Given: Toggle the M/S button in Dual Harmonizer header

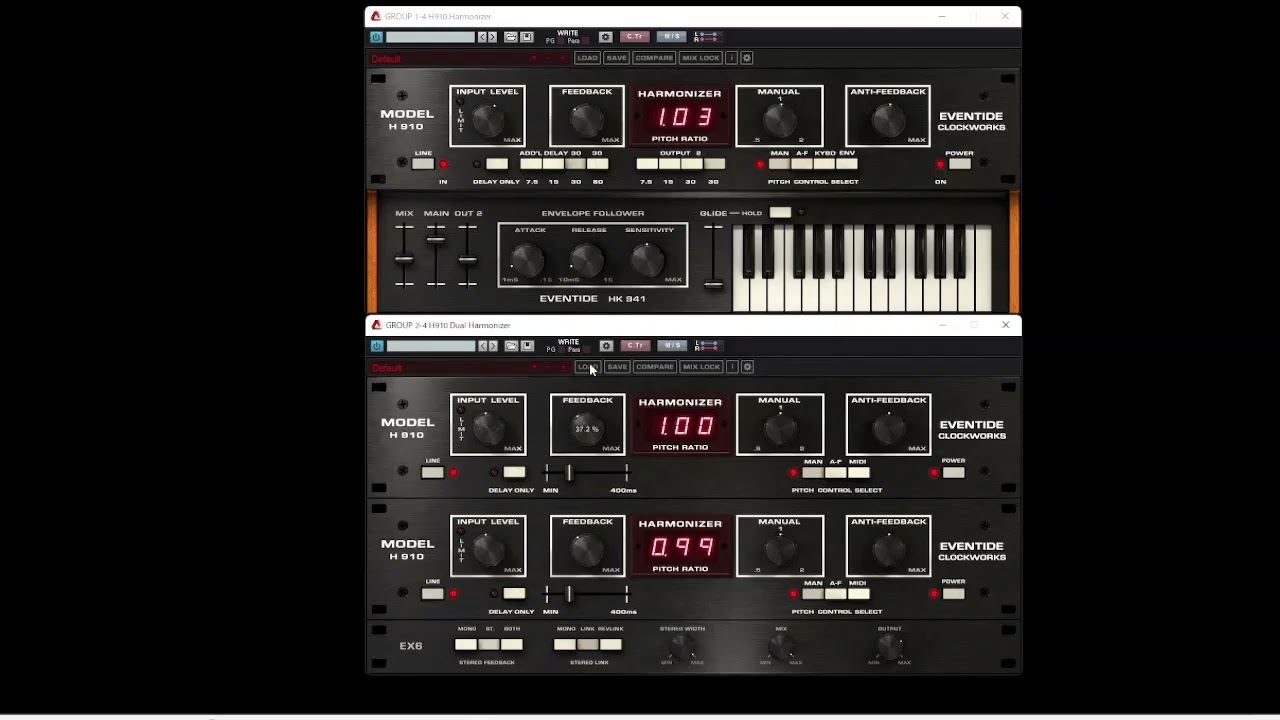Looking at the screenshot, I should (671, 346).
